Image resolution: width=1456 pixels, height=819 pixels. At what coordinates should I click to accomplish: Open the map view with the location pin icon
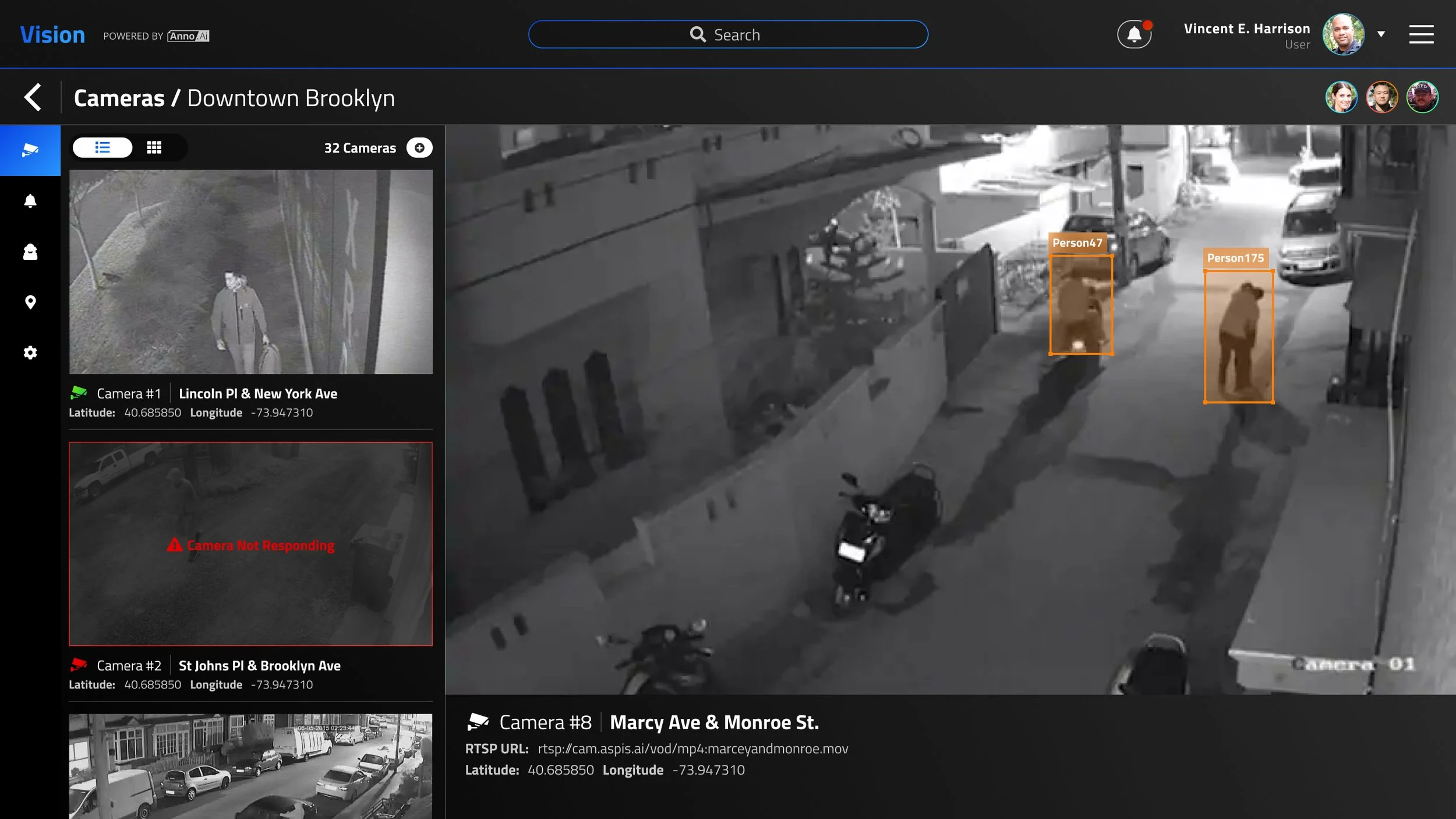tap(30, 302)
